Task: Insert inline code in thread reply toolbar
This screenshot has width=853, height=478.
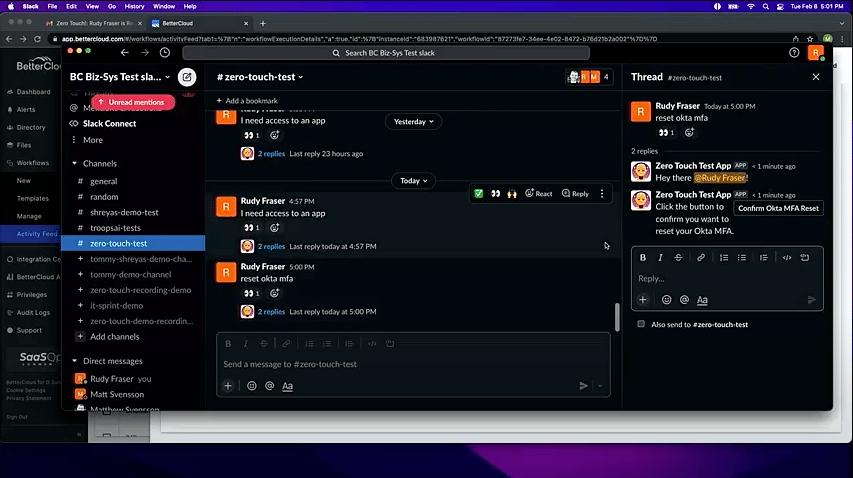Action: (x=787, y=258)
